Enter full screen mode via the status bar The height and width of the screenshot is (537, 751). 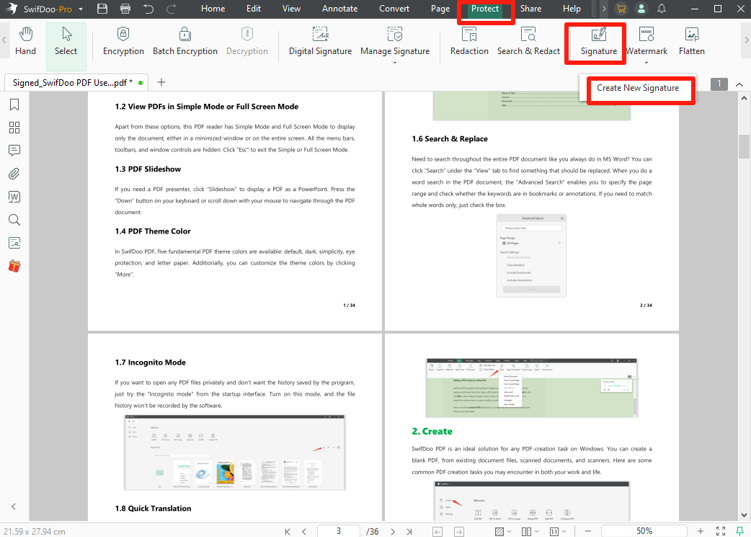[720, 531]
